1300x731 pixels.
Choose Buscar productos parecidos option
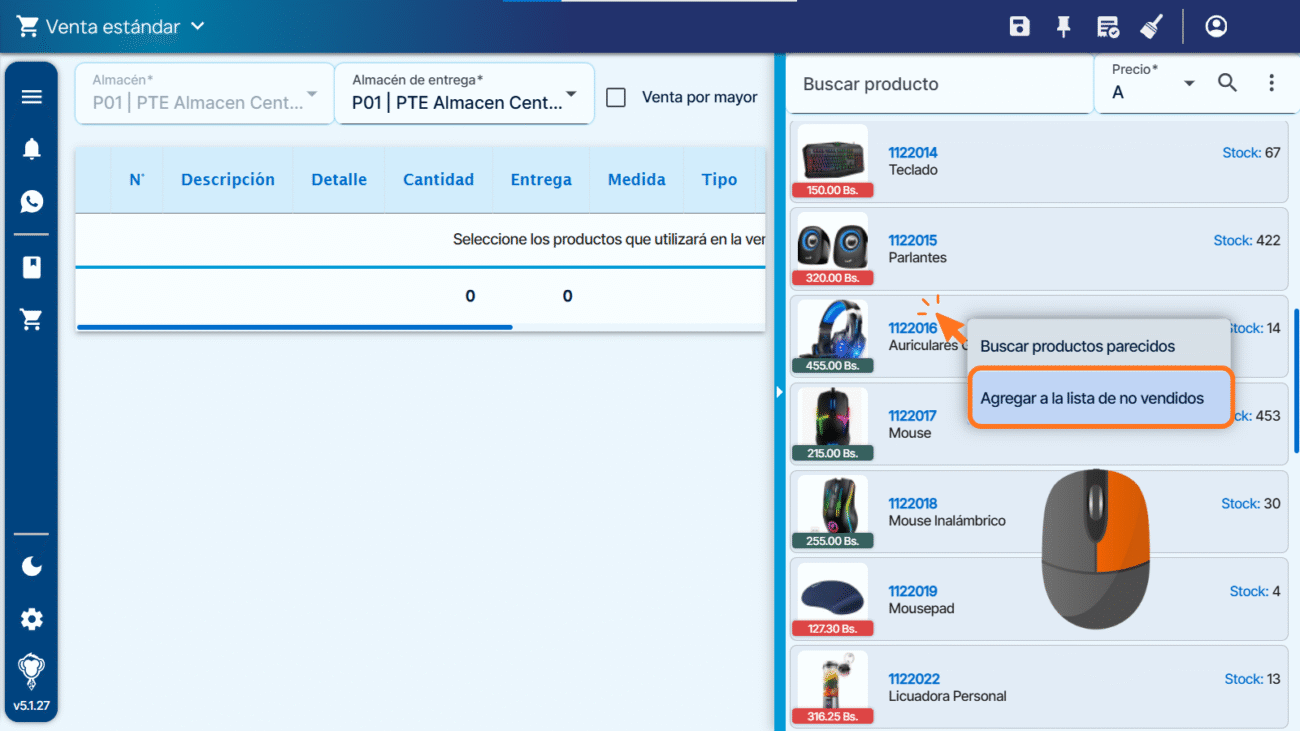point(1077,346)
